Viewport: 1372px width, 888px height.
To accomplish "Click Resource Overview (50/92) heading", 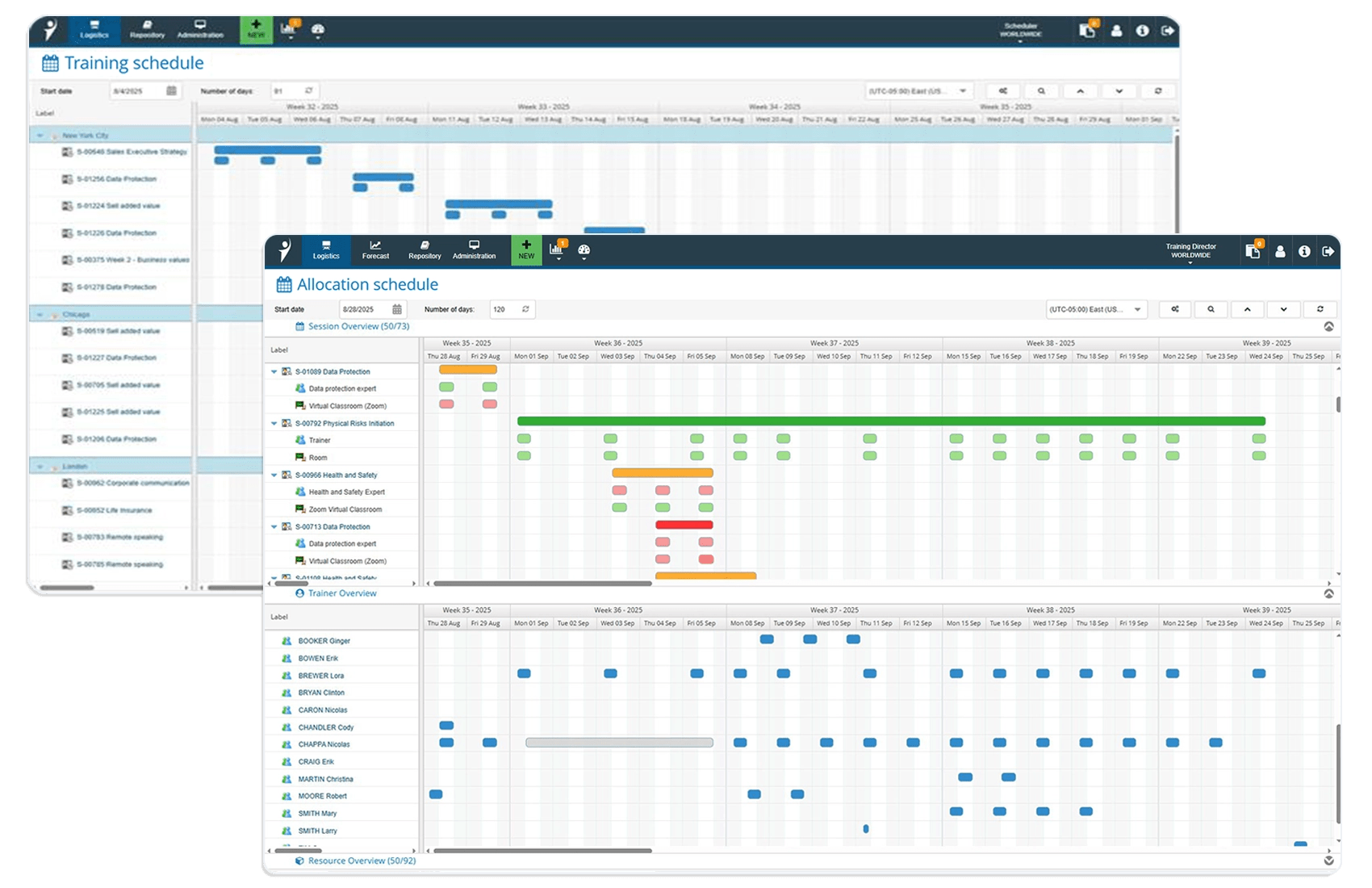I will (x=362, y=861).
